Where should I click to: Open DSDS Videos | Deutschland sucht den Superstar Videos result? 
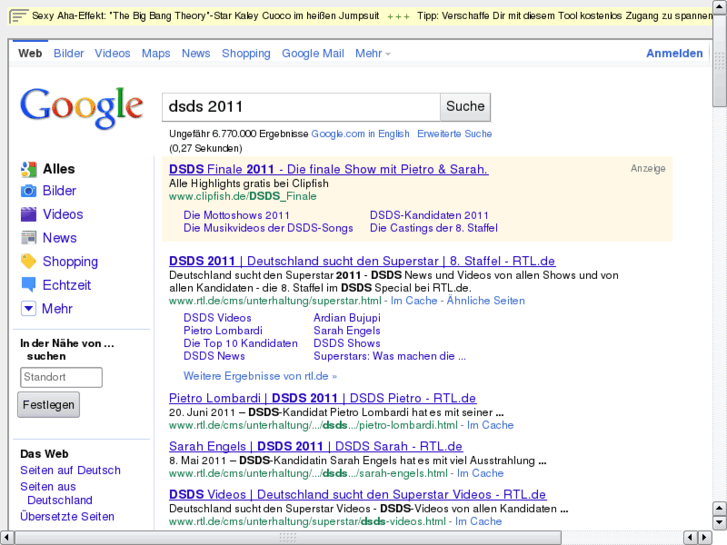tap(357, 494)
